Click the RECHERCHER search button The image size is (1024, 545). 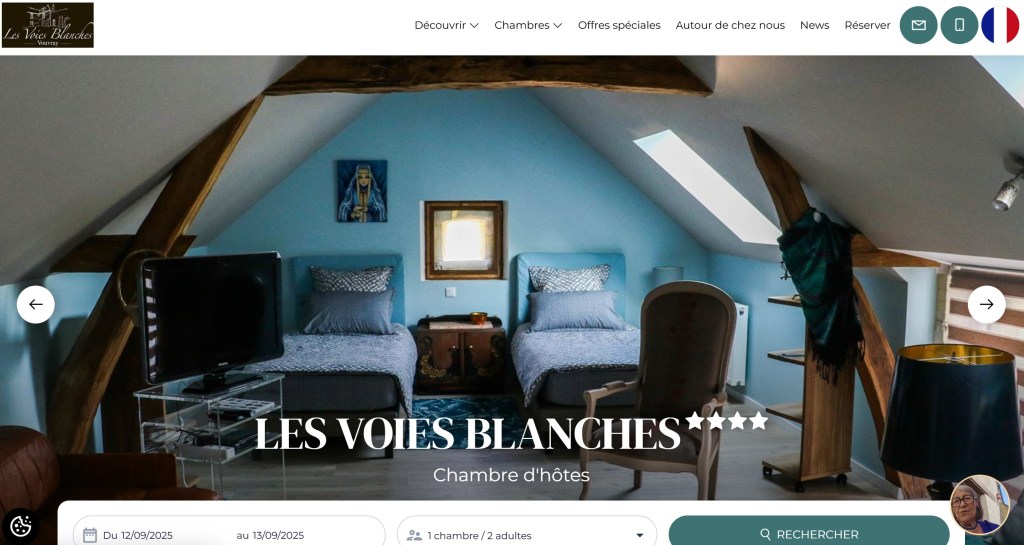808,533
